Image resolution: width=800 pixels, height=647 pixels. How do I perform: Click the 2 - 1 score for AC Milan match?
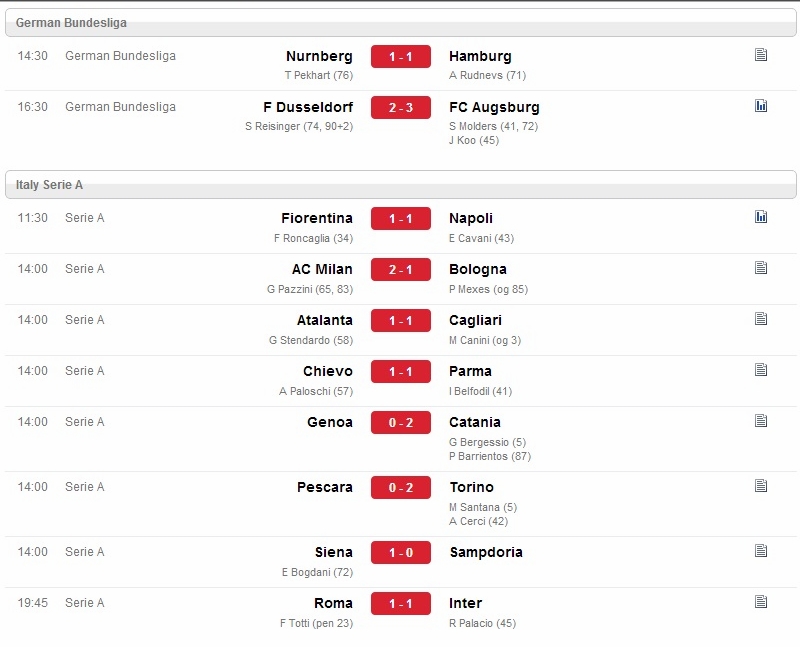[x=401, y=269]
